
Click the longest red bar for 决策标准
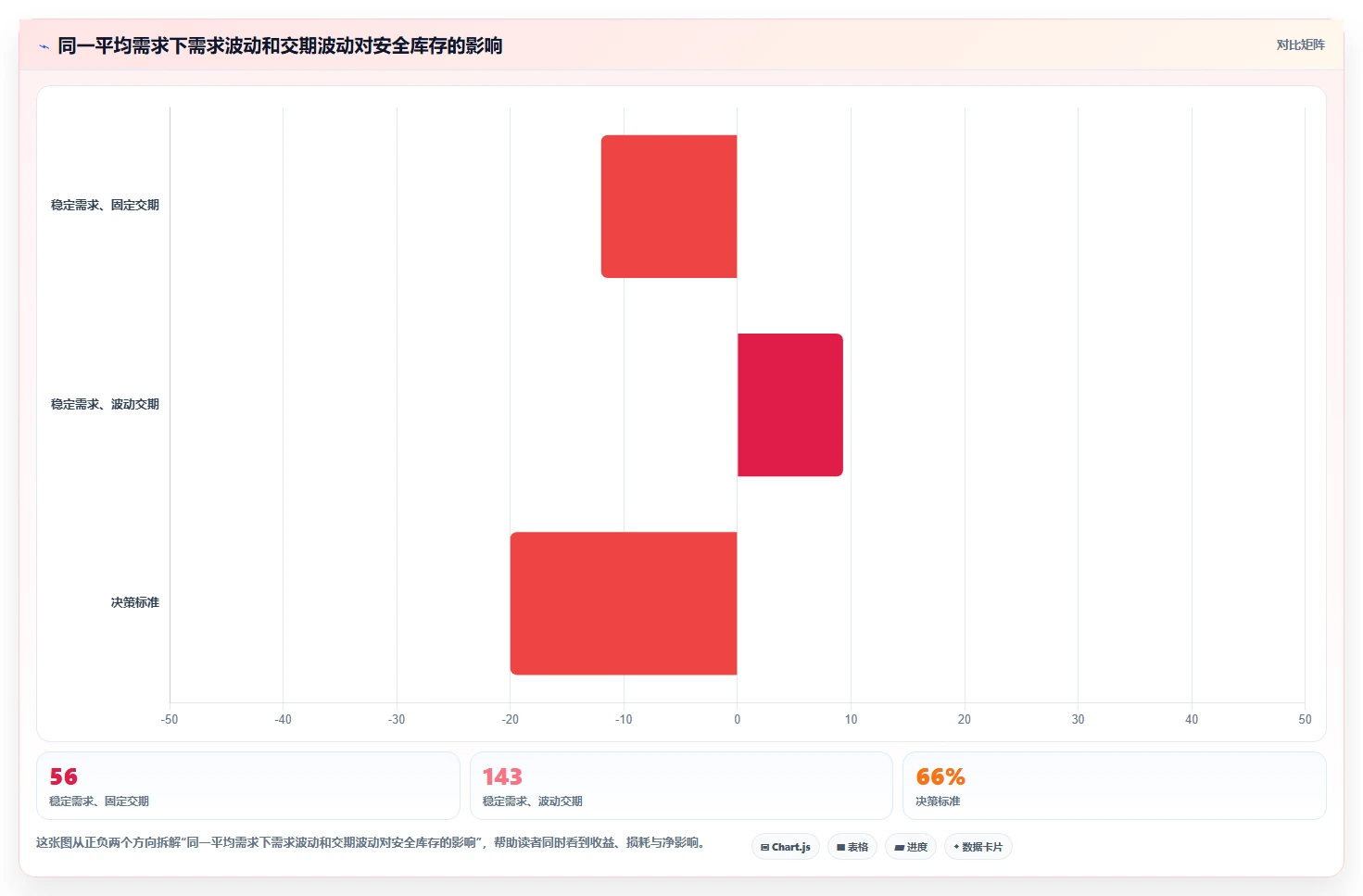[x=624, y=603]
